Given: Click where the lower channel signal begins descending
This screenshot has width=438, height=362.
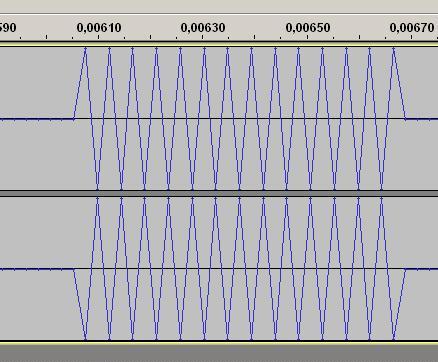Looking at the screenshot, I should click(74, 269).
